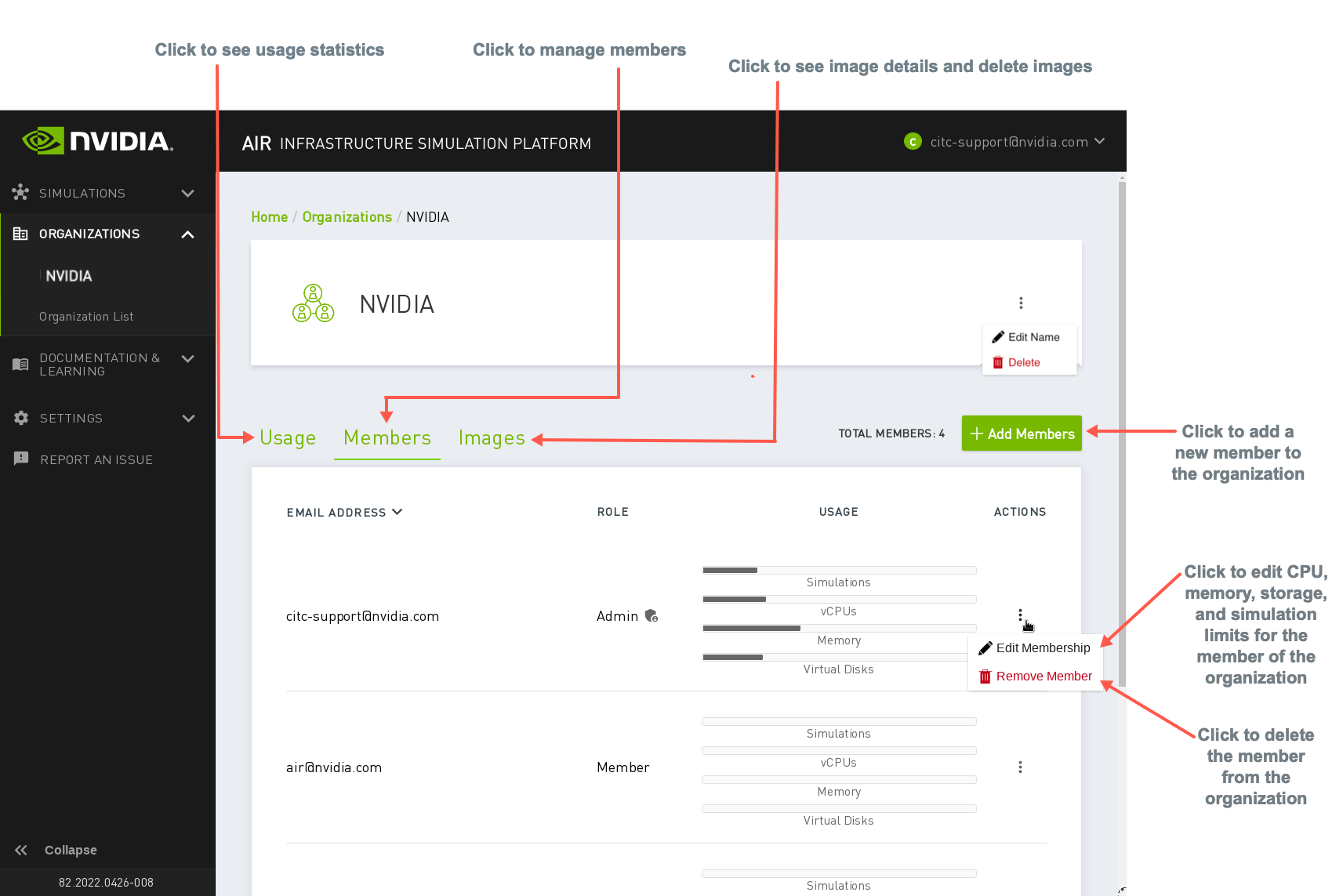Image resolution: width=1343 pixels, height=896 pixels.
Task: Navigate to Home via the breadcrumb link
Action: (269, 217)
